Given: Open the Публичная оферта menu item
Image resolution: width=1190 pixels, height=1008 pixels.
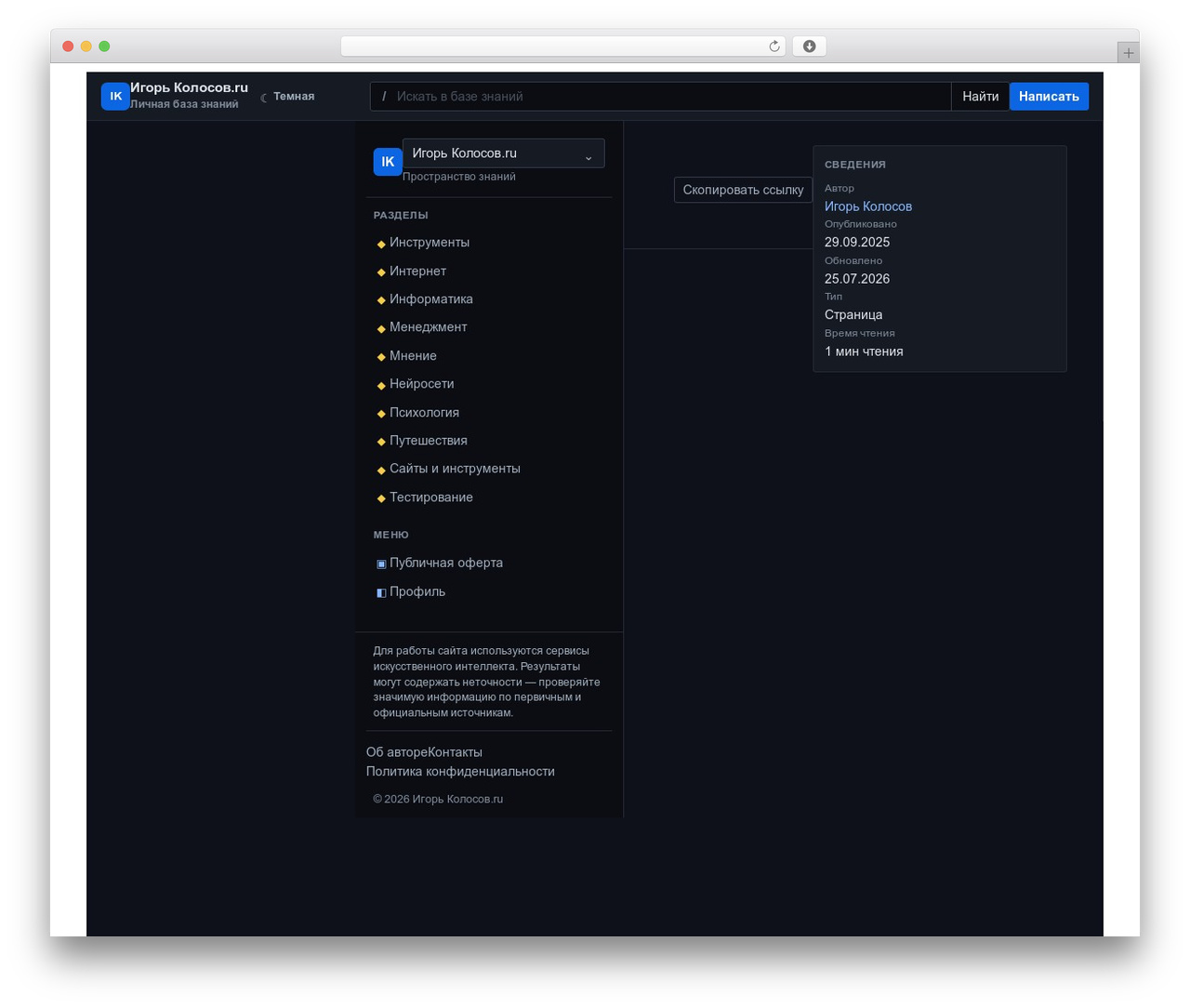Looking at the screenshot, I should point(445,563).
